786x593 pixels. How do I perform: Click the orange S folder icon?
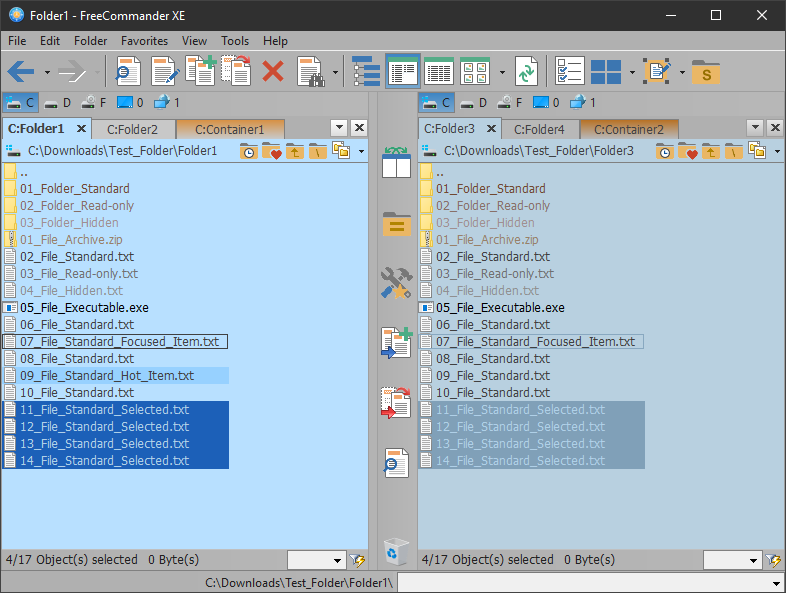pyautogui.click(x=706, y=72)
